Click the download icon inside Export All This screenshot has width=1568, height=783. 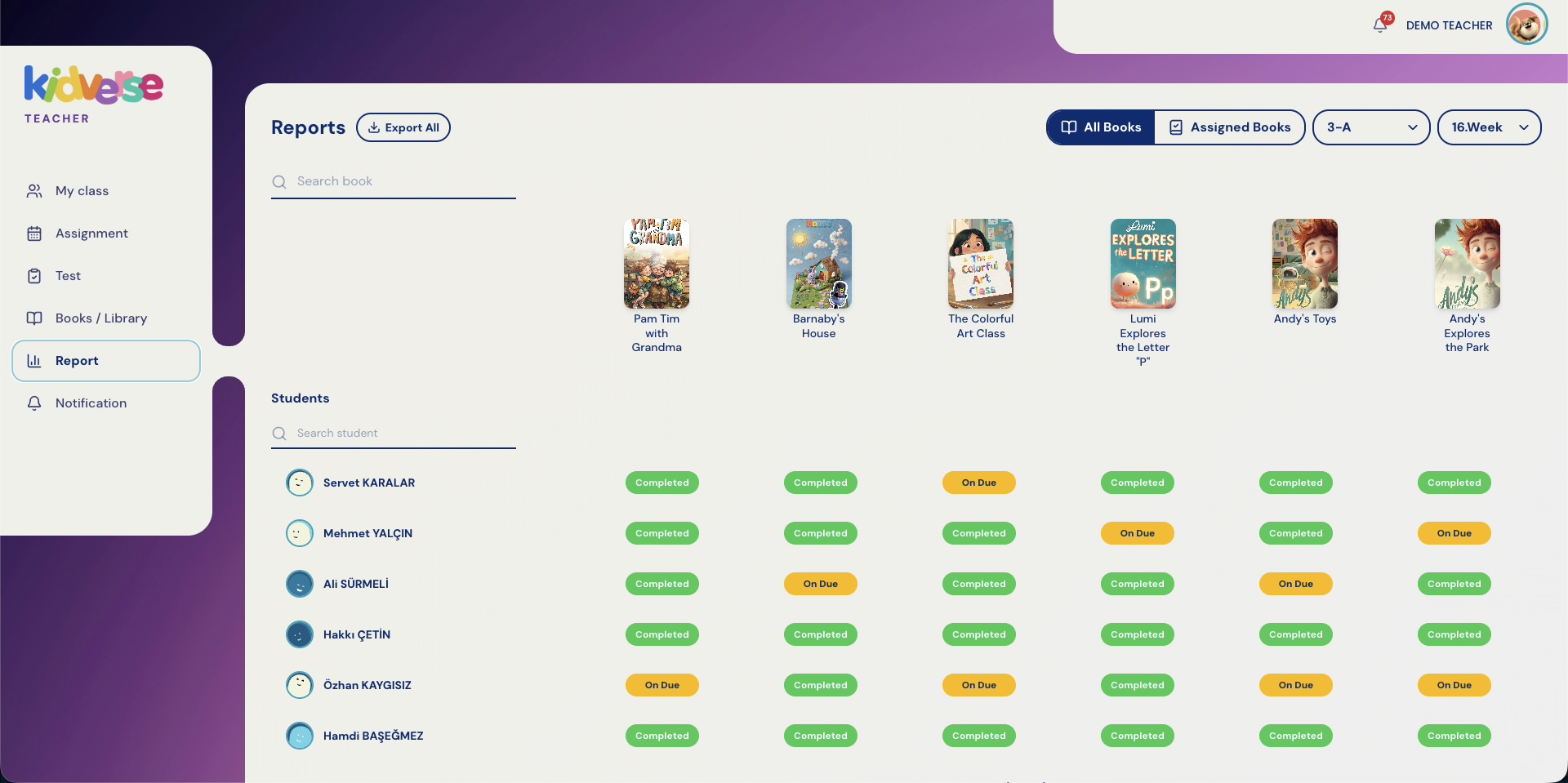coord(375,127)
